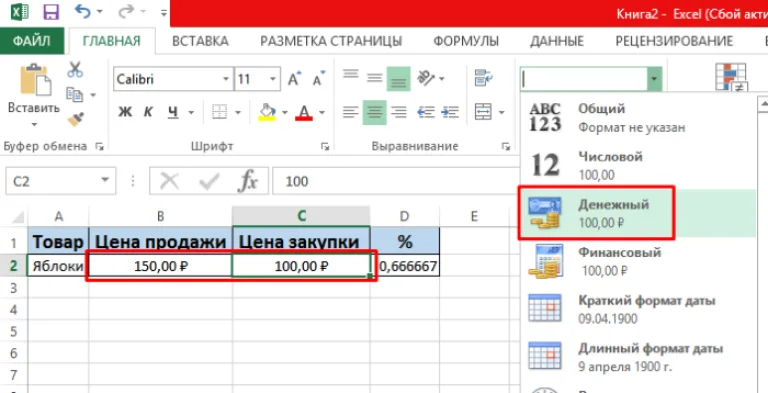This screenshot has height=393, width=768.
Task: Open the Буфер обмена dialog launcher
Action: click(x=99, y=146)
